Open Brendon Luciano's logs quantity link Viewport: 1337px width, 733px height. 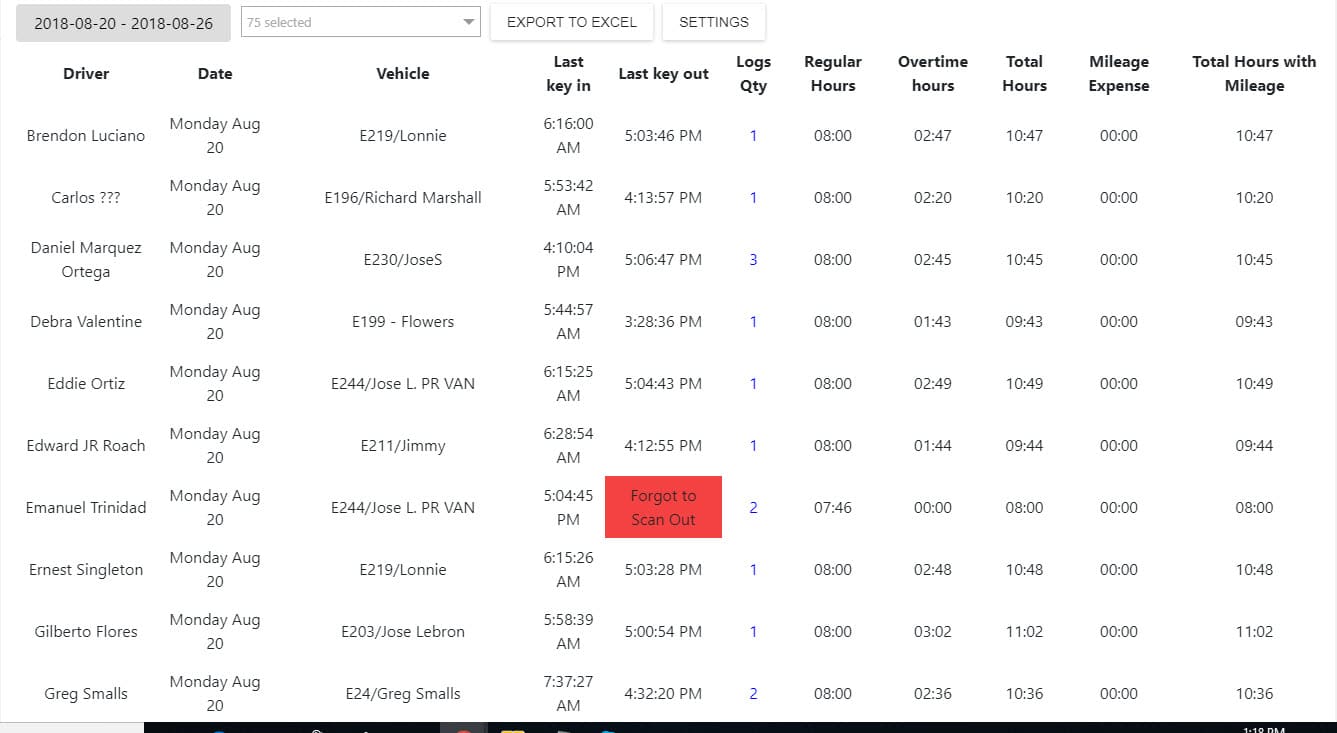coord(753,136)
